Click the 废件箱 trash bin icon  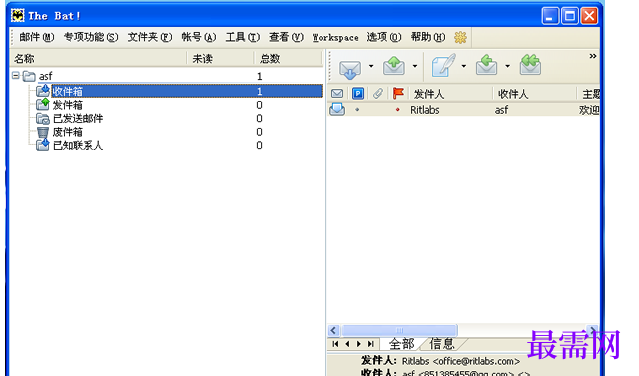point(43,132)
